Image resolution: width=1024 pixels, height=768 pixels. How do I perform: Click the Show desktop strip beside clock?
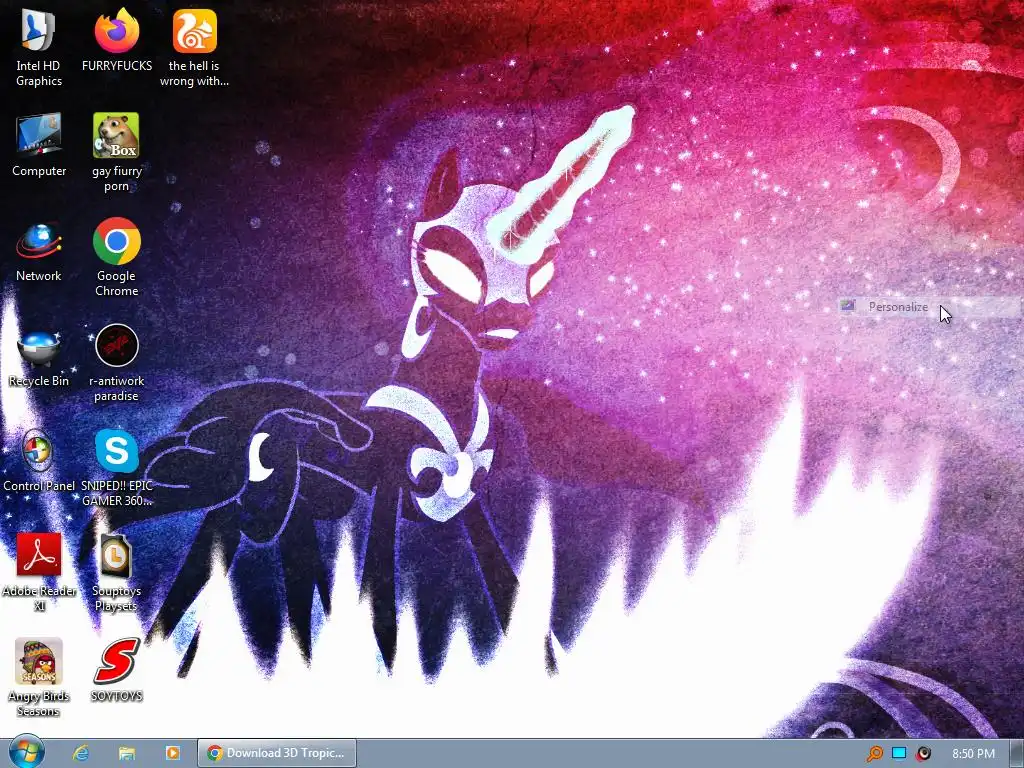pyautogui.click(x=1016, y=754)
